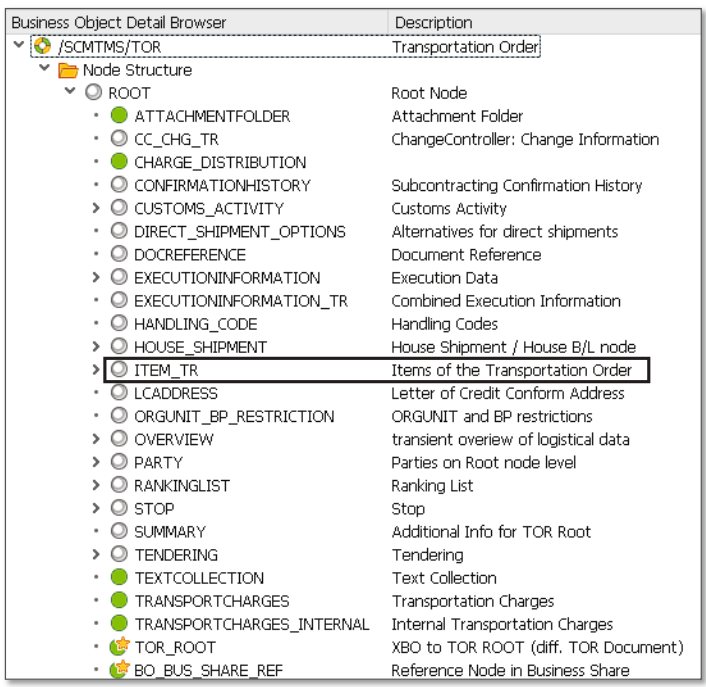This screenshot has width=706, height=687.
Task: Expand the CUSTOMS_ACTIVITY node
Action: click(x=96, y=209)
